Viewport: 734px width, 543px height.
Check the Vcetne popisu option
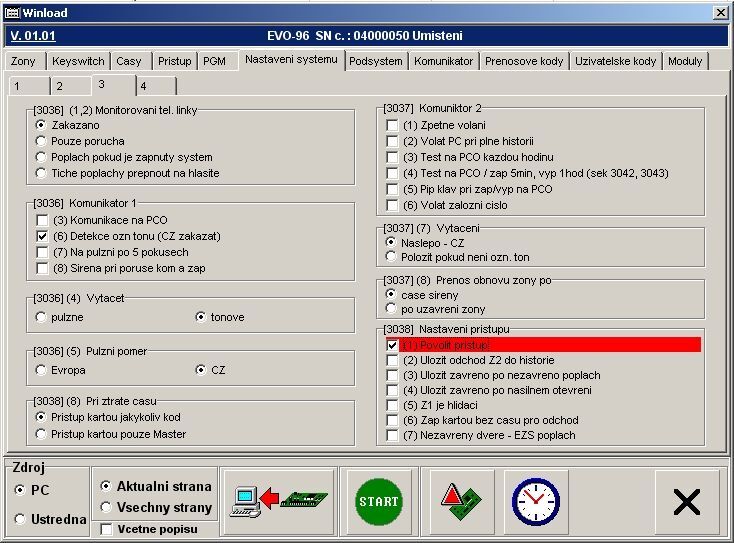pyautogui.click(x=107, y=529)
